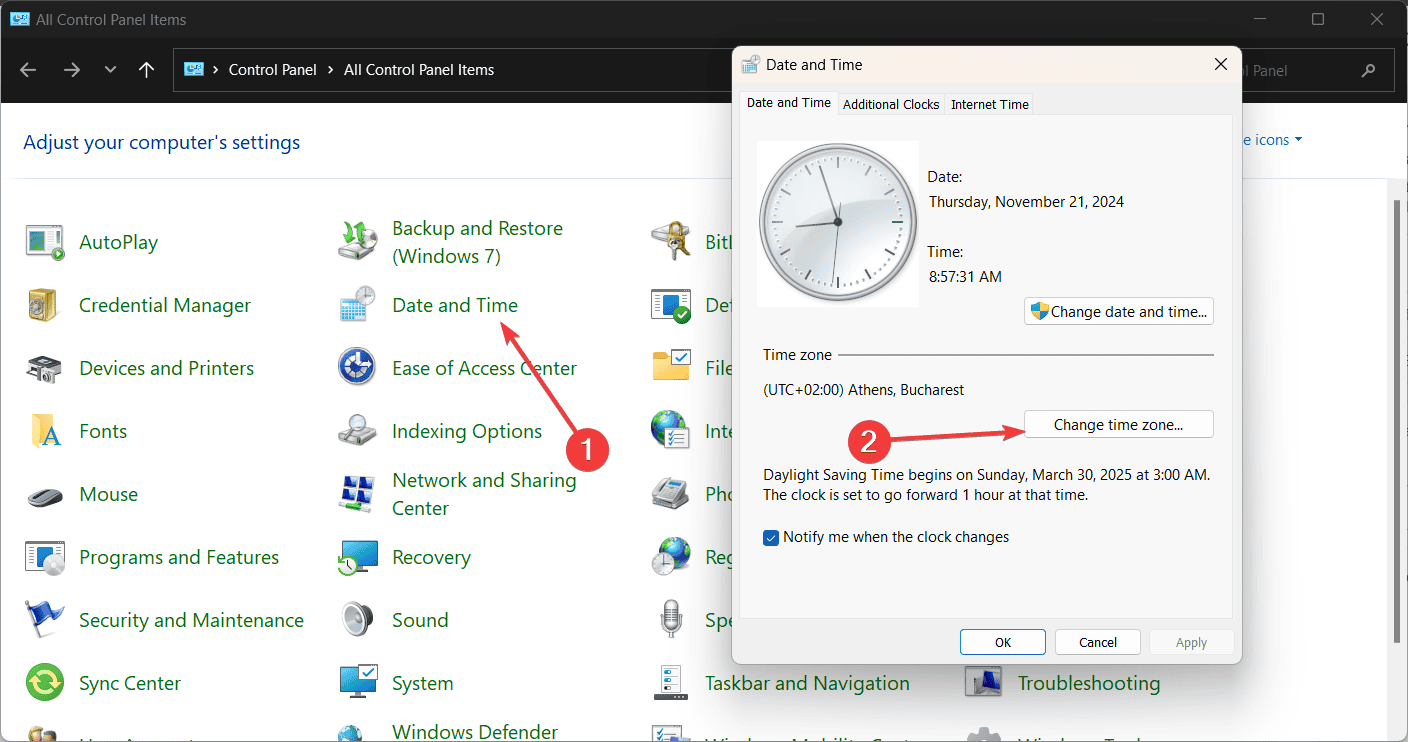Screen dimensions: 1408x742
Task: Switch to the Internet Time tab
Action: pyautogui.click(x=990, y=104)
